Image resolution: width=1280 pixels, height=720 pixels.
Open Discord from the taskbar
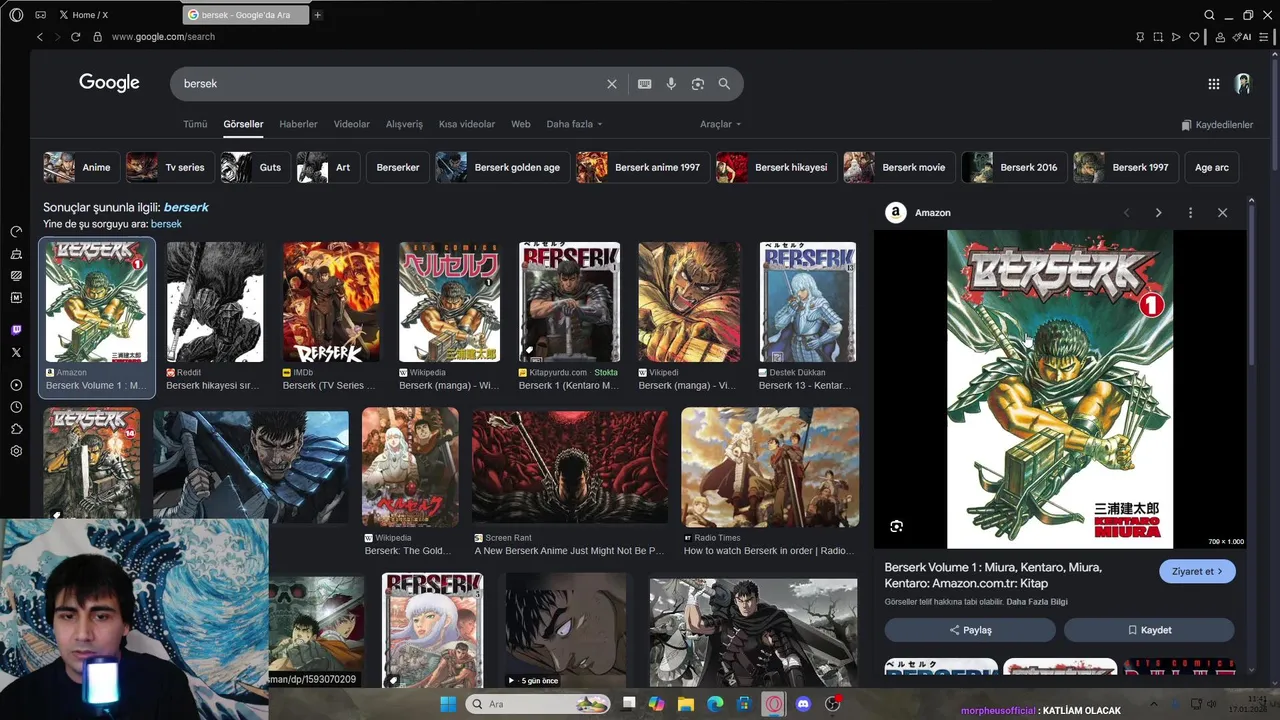(x=803, y=704)
